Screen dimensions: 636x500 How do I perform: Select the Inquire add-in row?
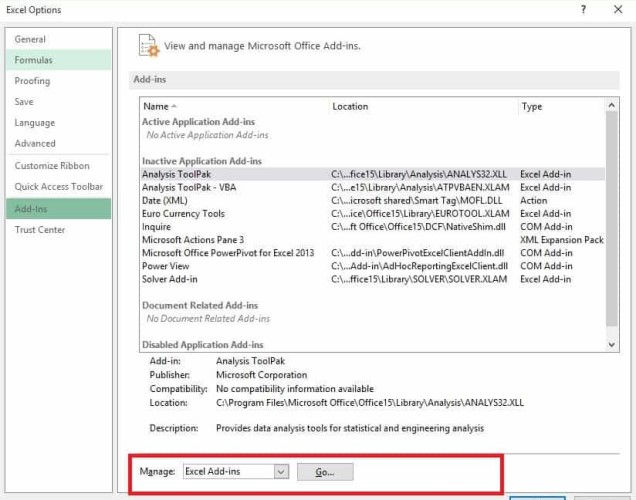coord(373,227)
